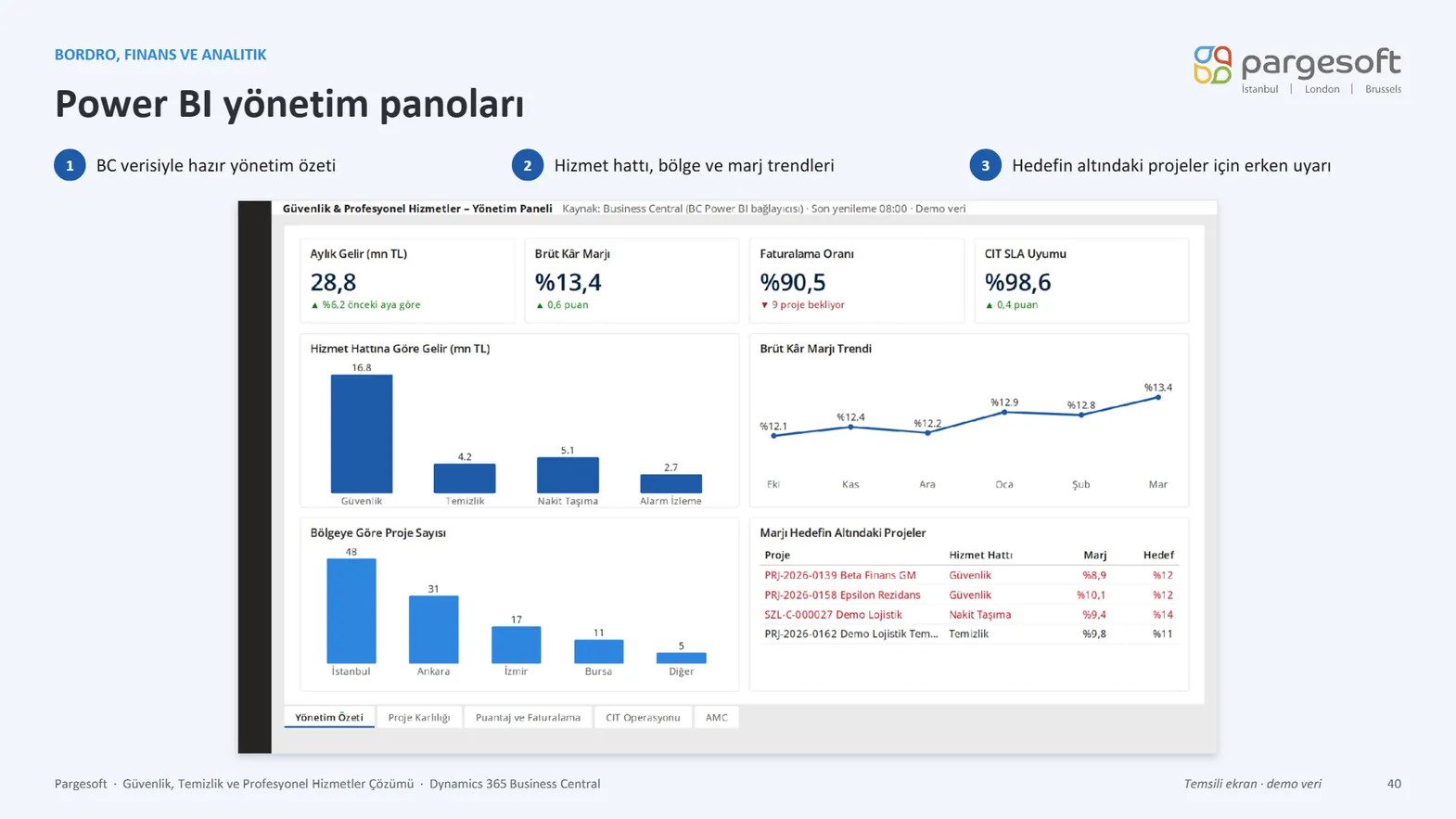Image resolution: width=1456 pixels, height=819 pixels.
Task: Click the Diğer bar showing 5 projects
Action: point(681,658)
